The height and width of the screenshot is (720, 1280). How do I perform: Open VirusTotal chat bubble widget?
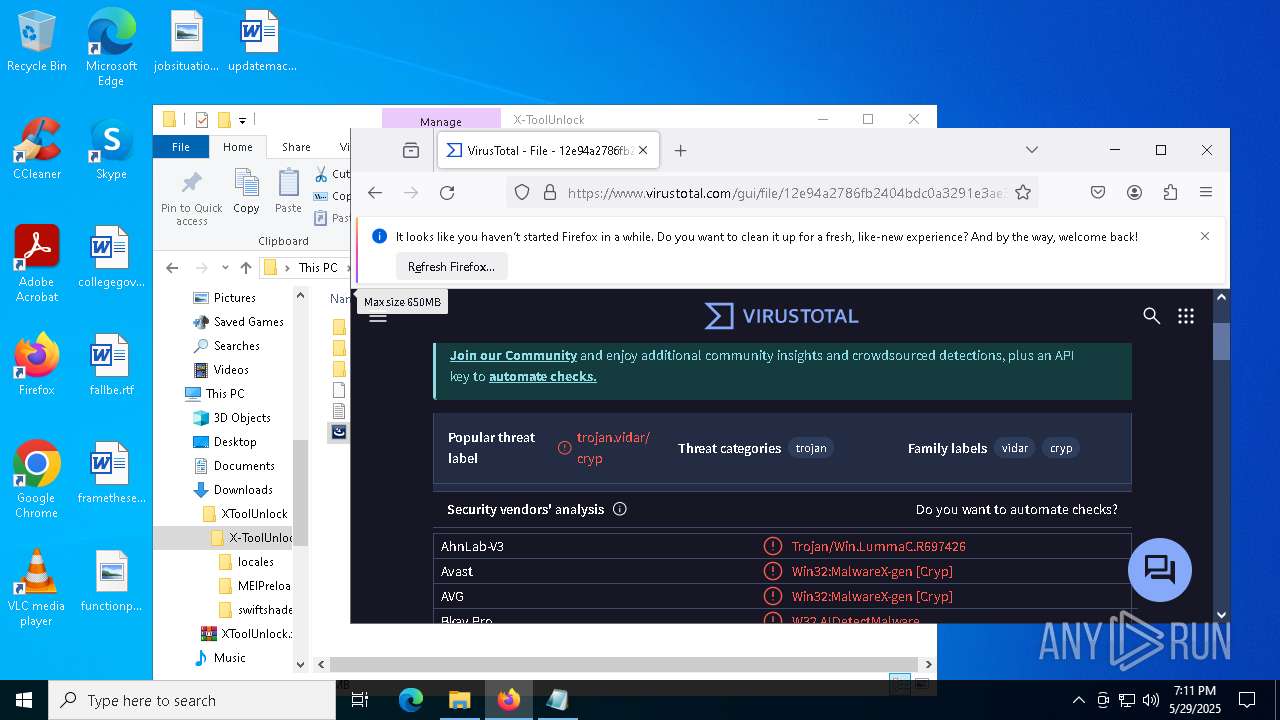pyautogui.click(x=1160, y=570)
